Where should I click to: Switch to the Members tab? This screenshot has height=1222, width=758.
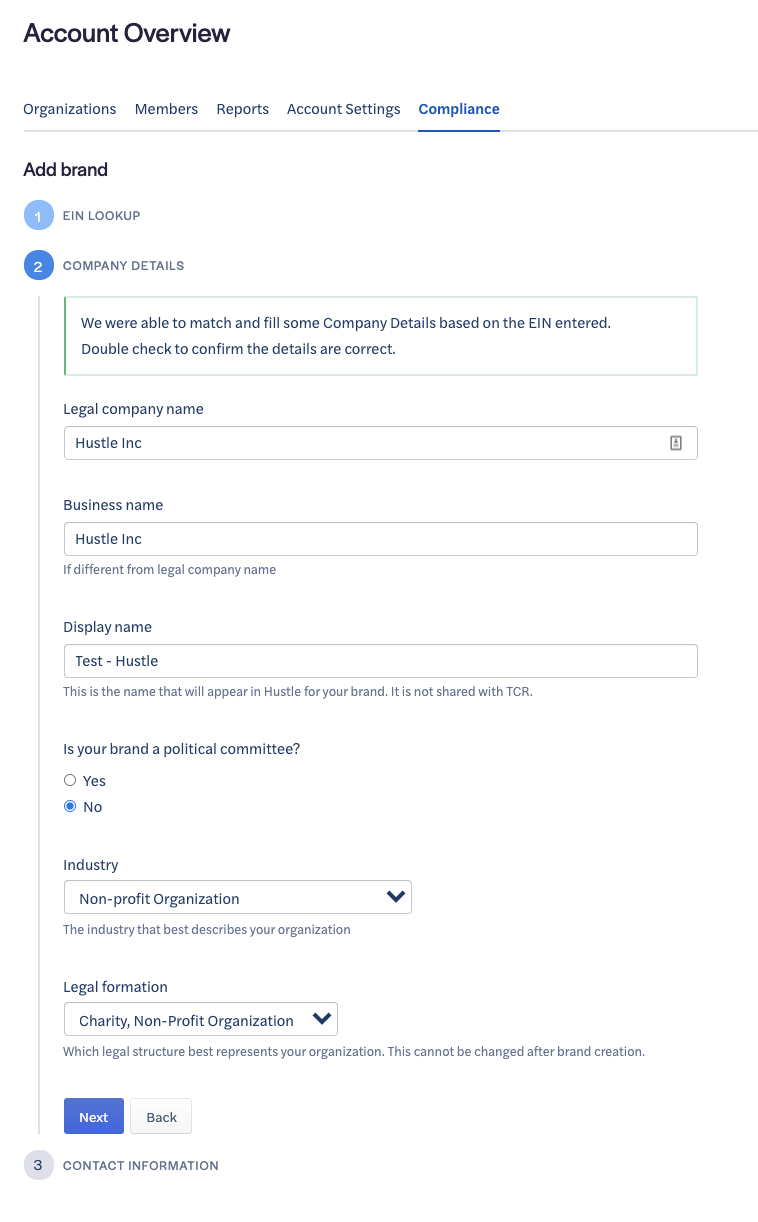click(x=166, y=109)
